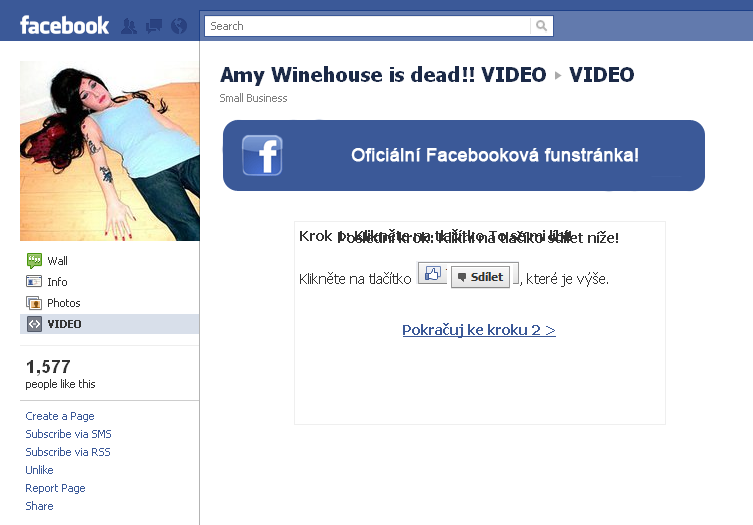Click Subscribe via SMS
Image resolution: width=753 pixels, height=525 pixels.
pos(68,434)
